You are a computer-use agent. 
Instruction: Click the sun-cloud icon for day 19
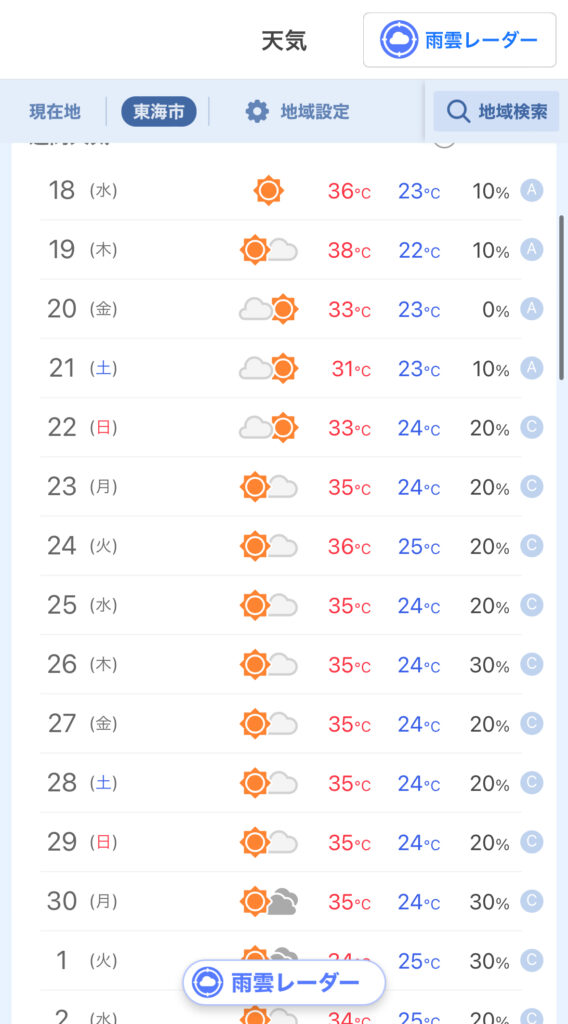[x=269, y=250]
